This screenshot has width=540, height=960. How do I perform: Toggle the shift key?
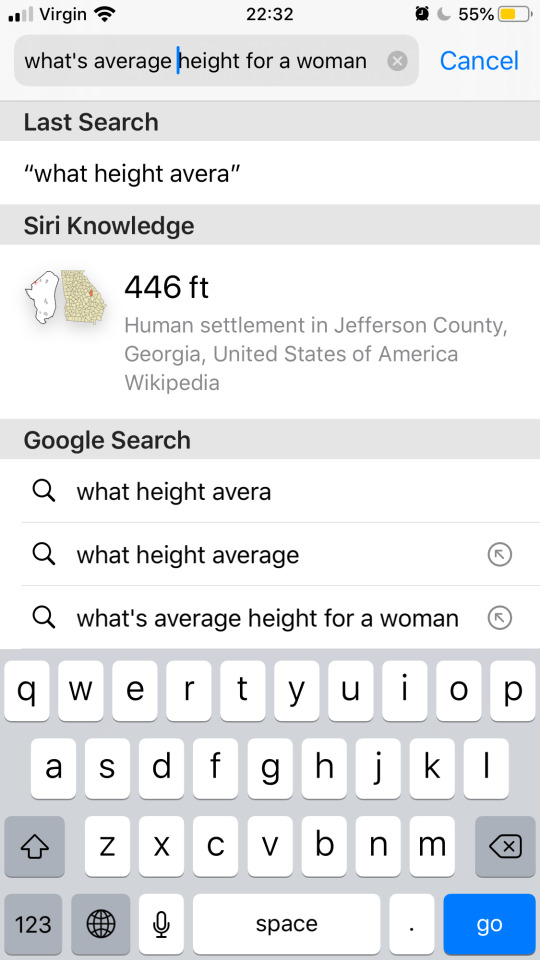point(34,846)
